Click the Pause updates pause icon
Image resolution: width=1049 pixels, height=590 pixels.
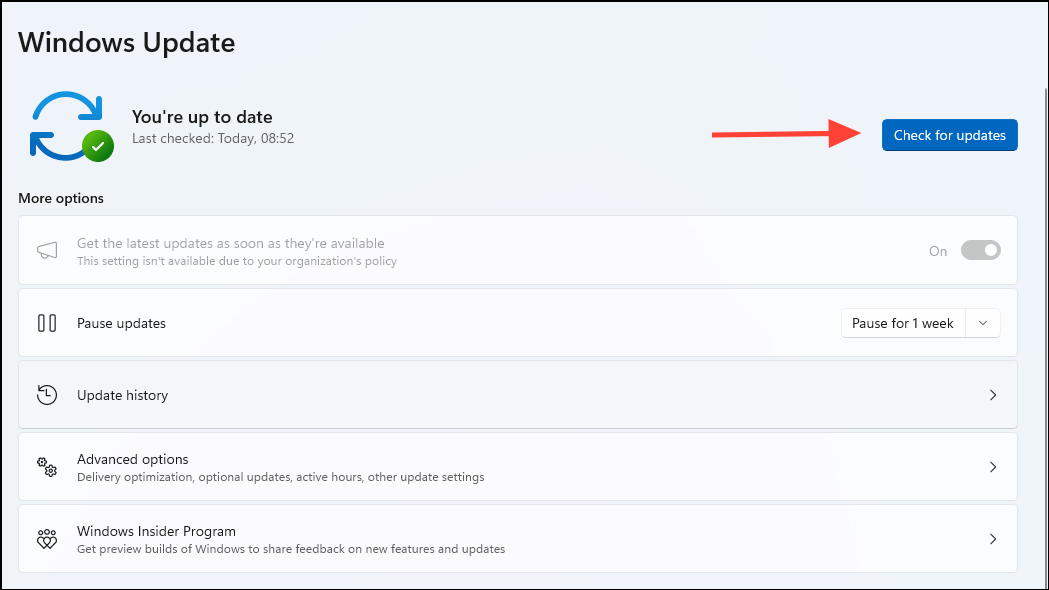click(47, 323)
